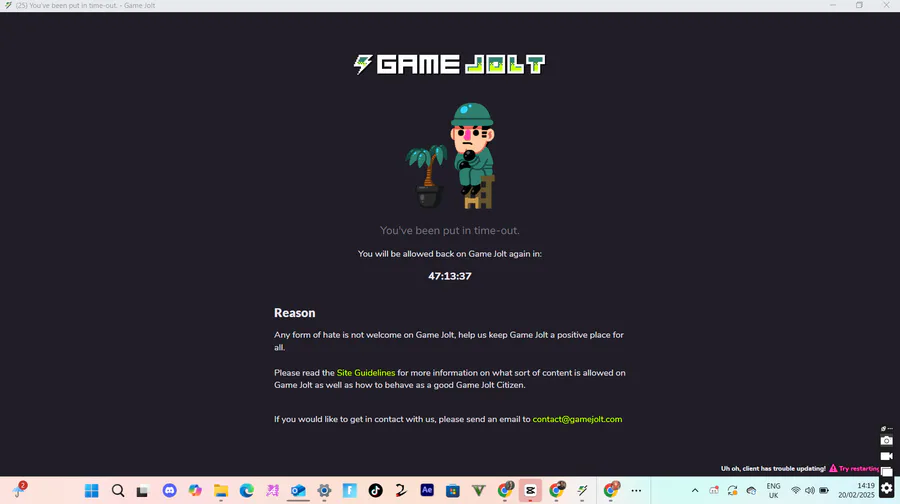Open Outlook from the taskbar
The image size is (900, 504).
(298, 490)
